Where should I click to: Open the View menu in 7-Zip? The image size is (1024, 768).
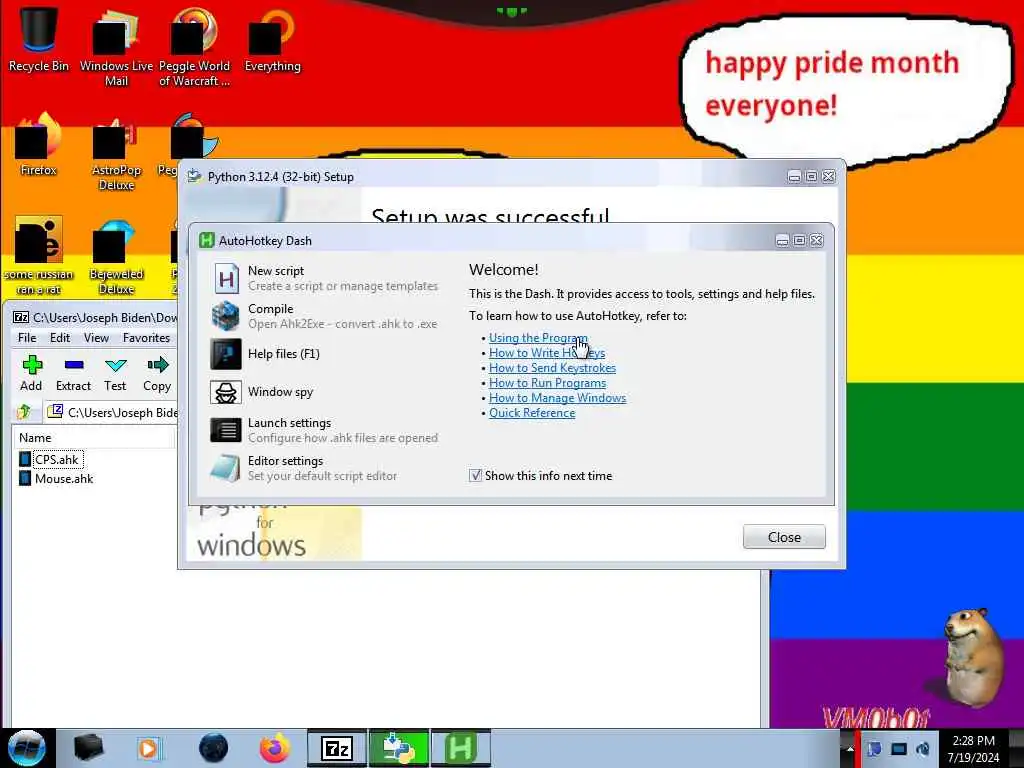(96, 338)
